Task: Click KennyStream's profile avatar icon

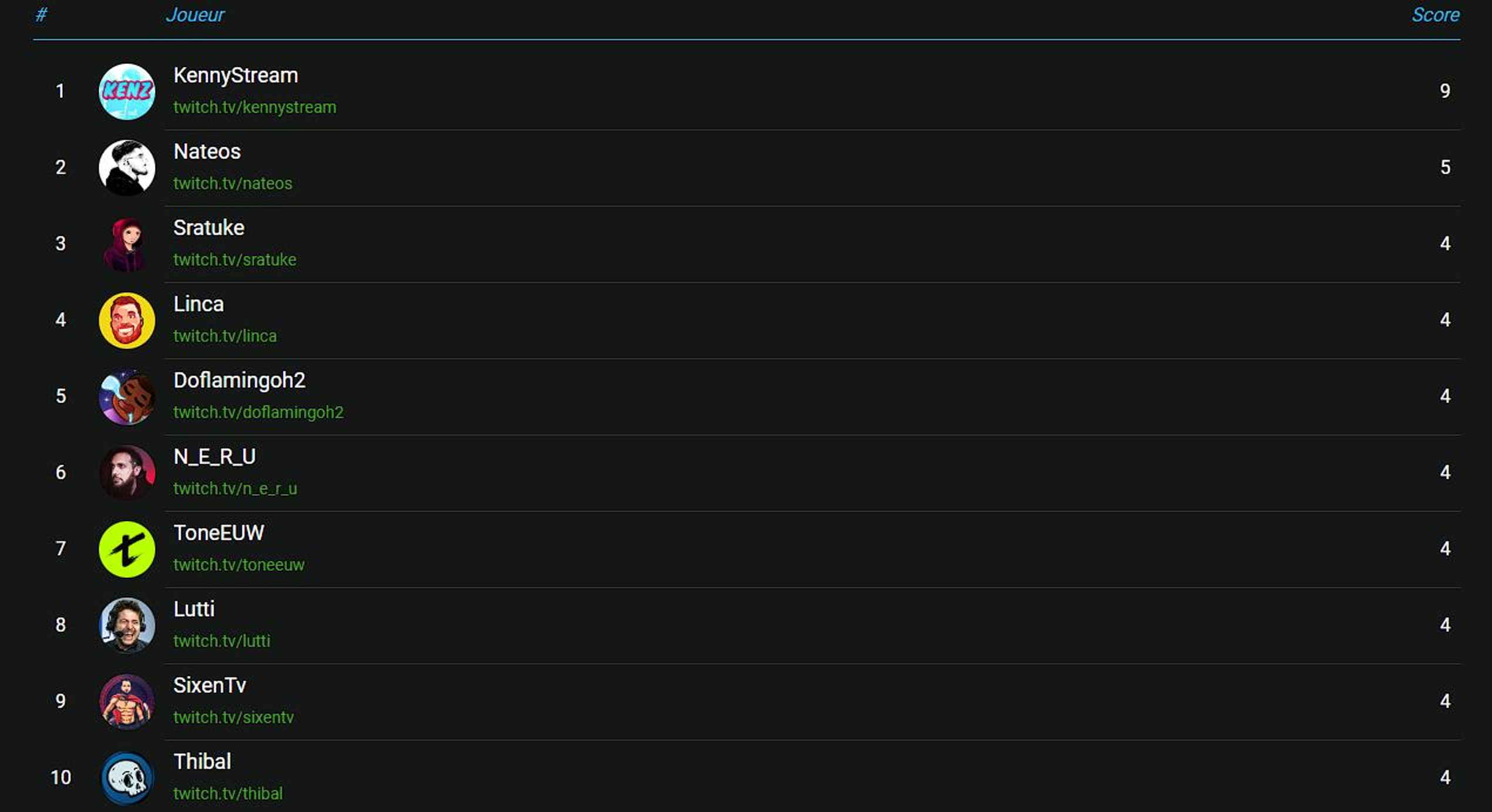Action: point(126,91)
